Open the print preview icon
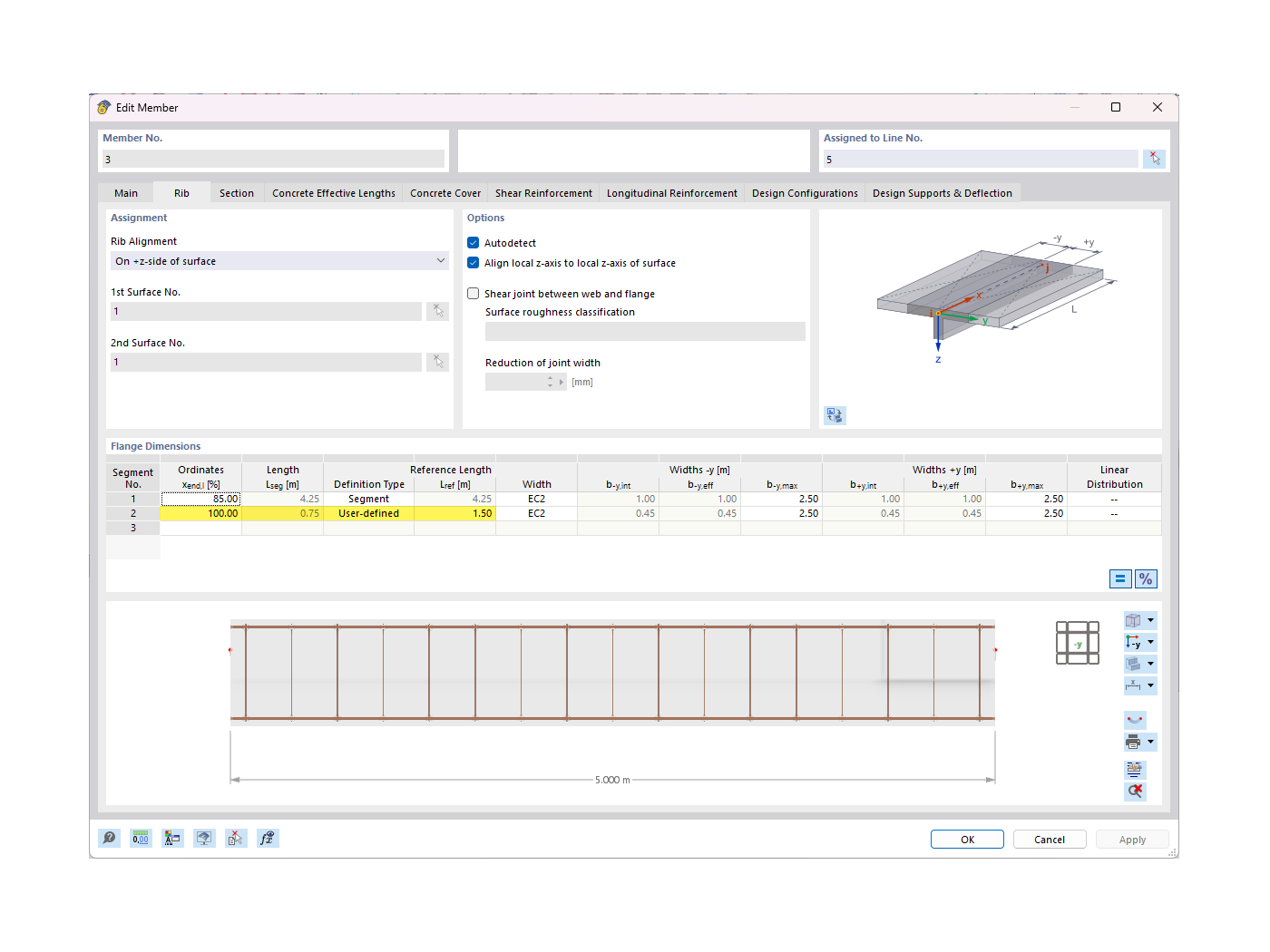The image size is (1270, 952). (1134, 769)
